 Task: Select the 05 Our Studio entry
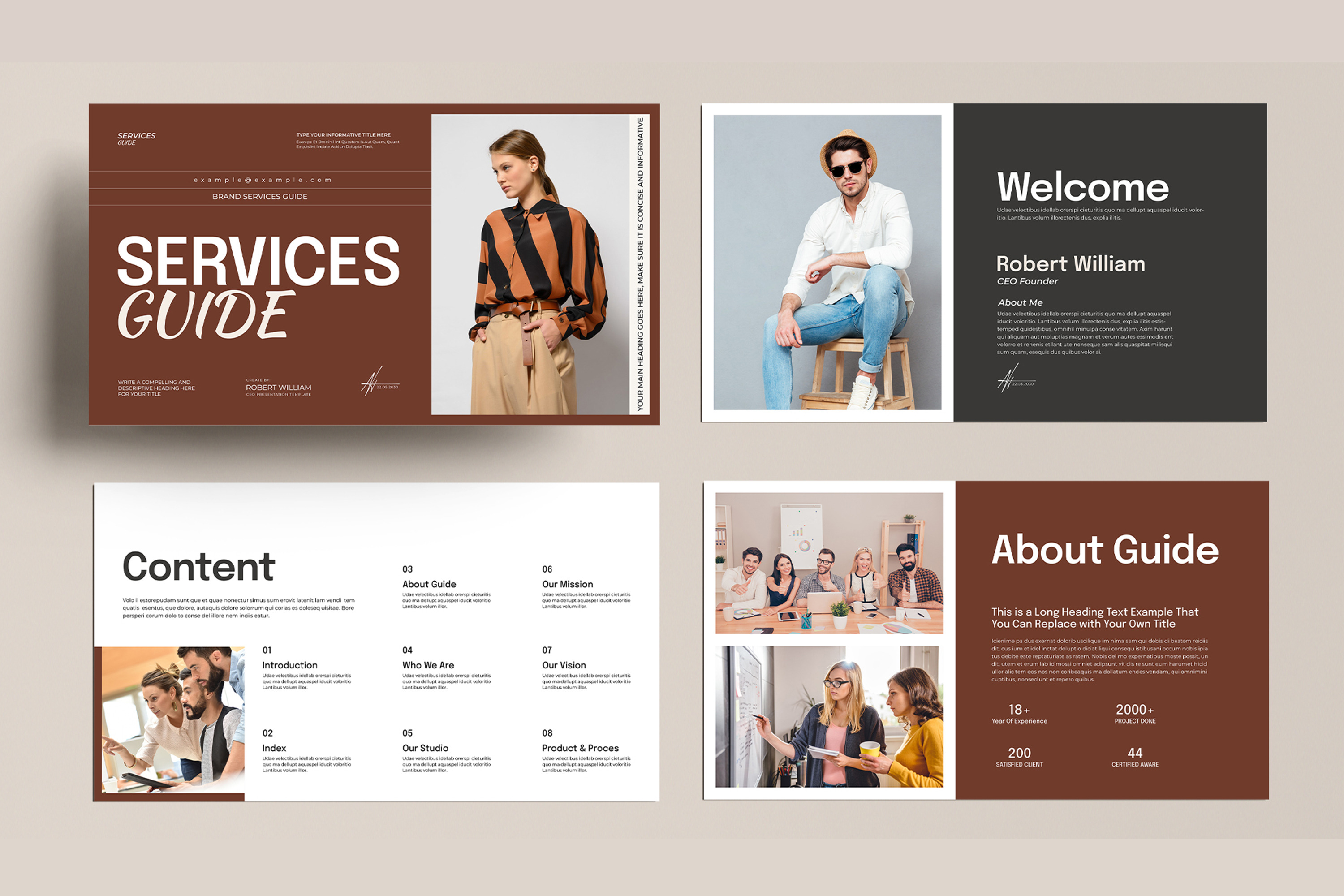pyautogui.click(x=447, y=751)
